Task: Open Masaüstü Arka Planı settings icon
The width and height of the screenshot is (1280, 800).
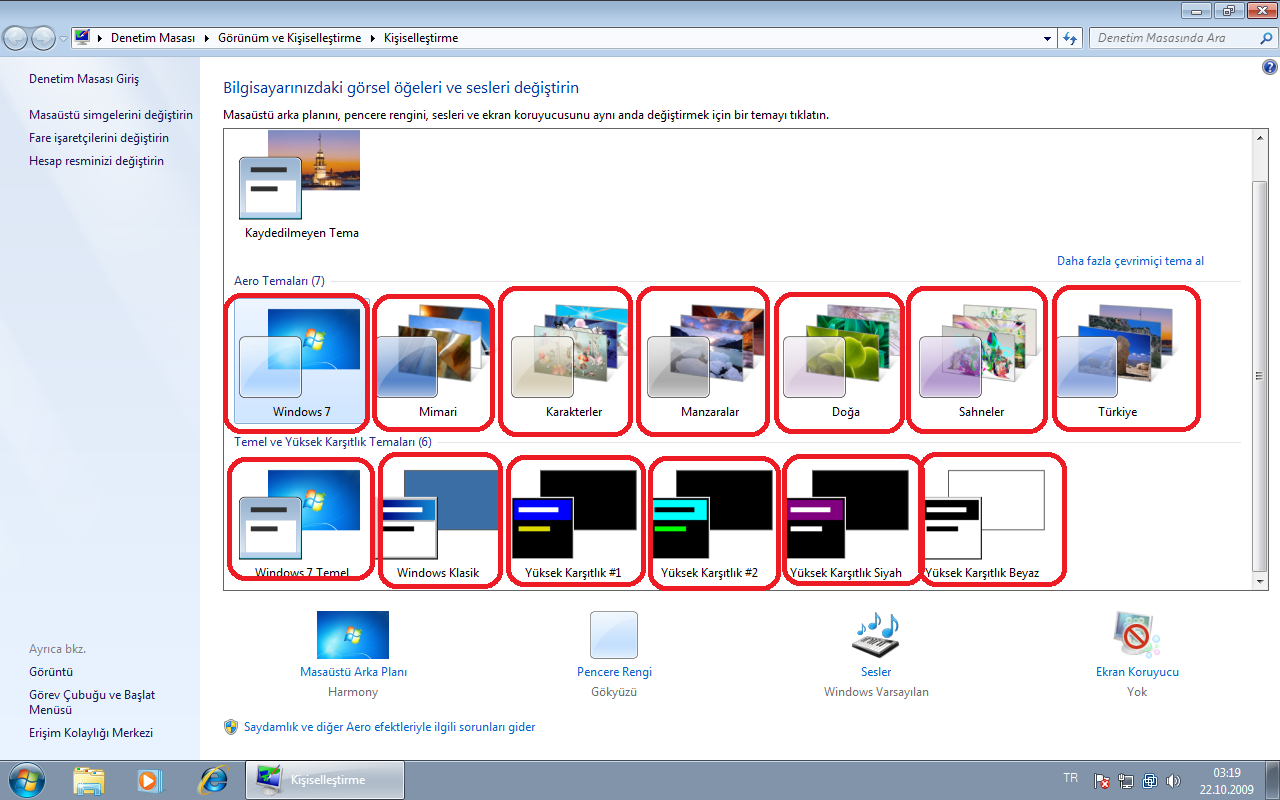Action: (353, 635)
